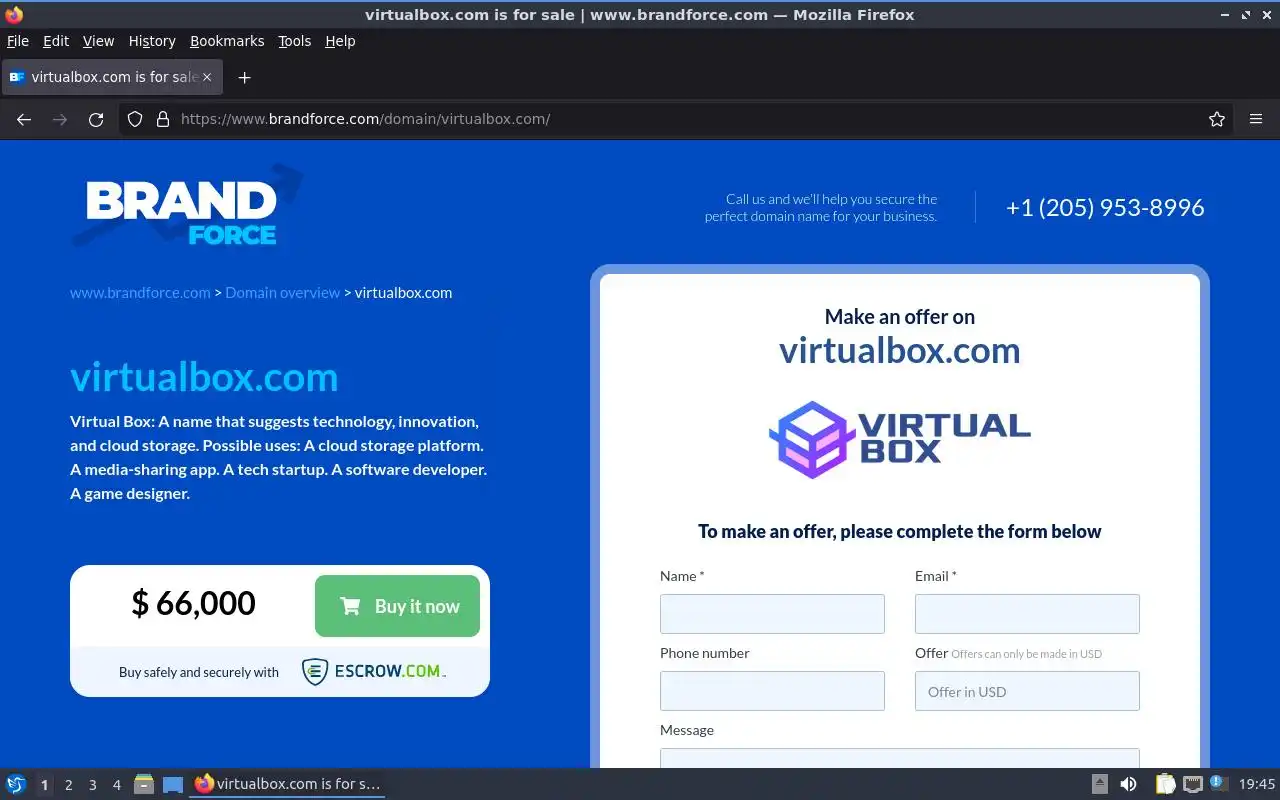Viewport: 1280px width, 800px height.
Task: Select the virtualbox.com is for sale tab
Action: click(x=112, y=77)
